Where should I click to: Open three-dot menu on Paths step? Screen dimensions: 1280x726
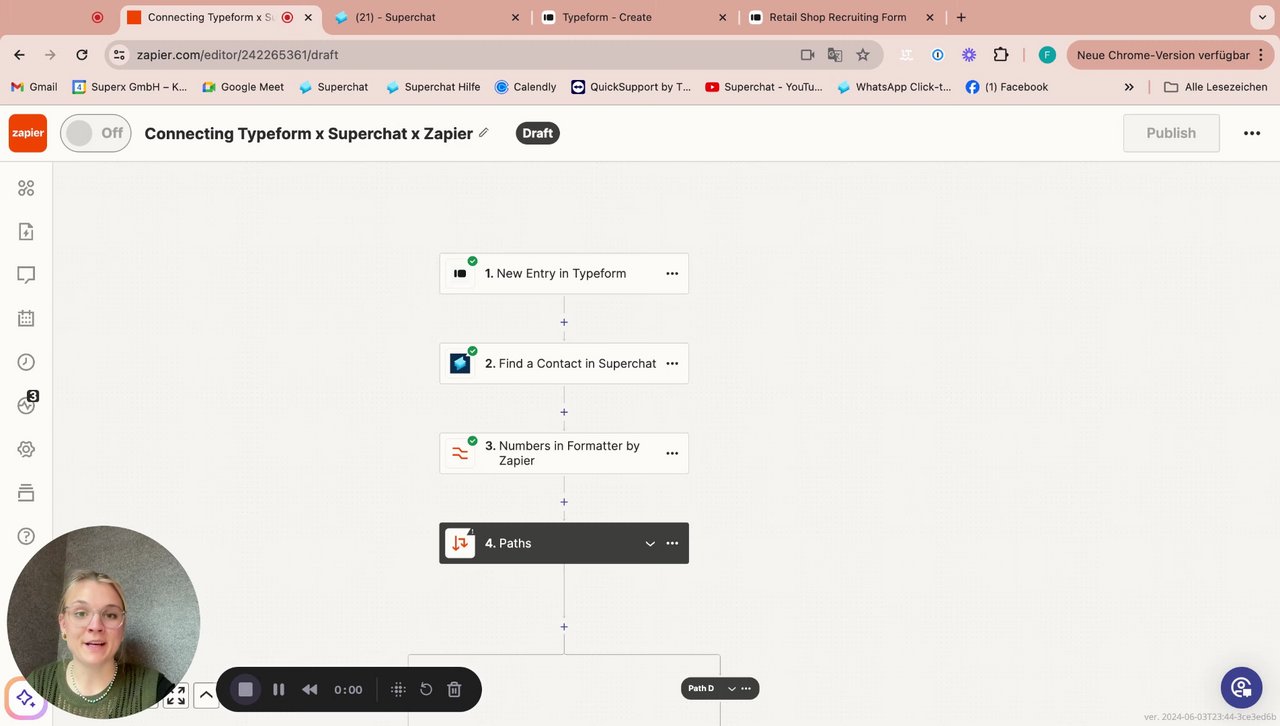[672, 543]
